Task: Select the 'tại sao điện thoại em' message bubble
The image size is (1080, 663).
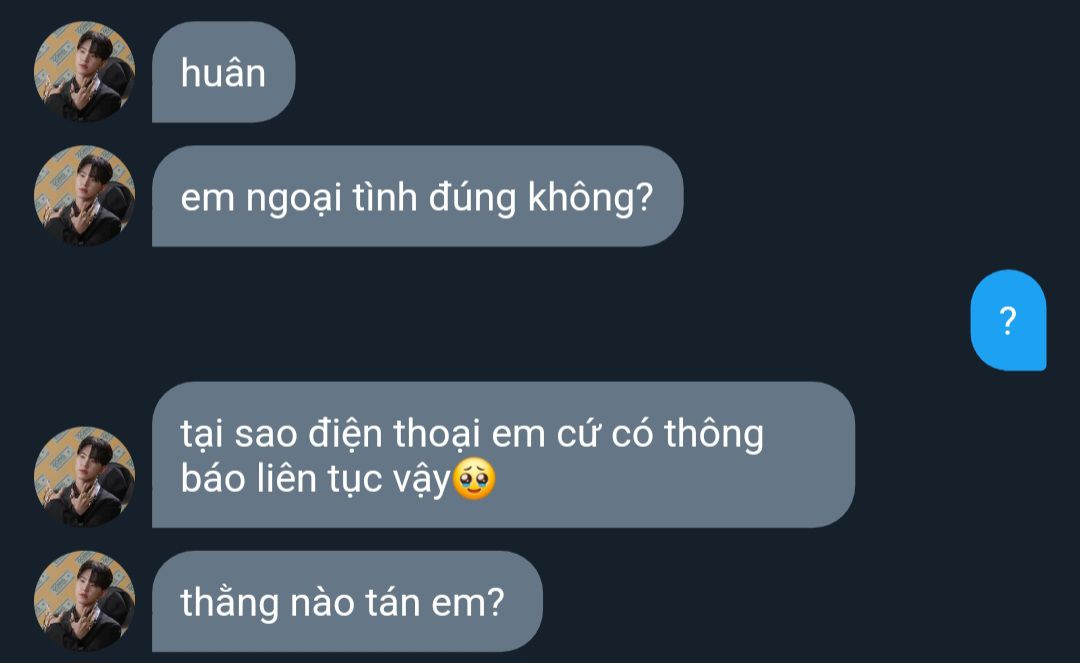Action: click(x=503, y=455)
